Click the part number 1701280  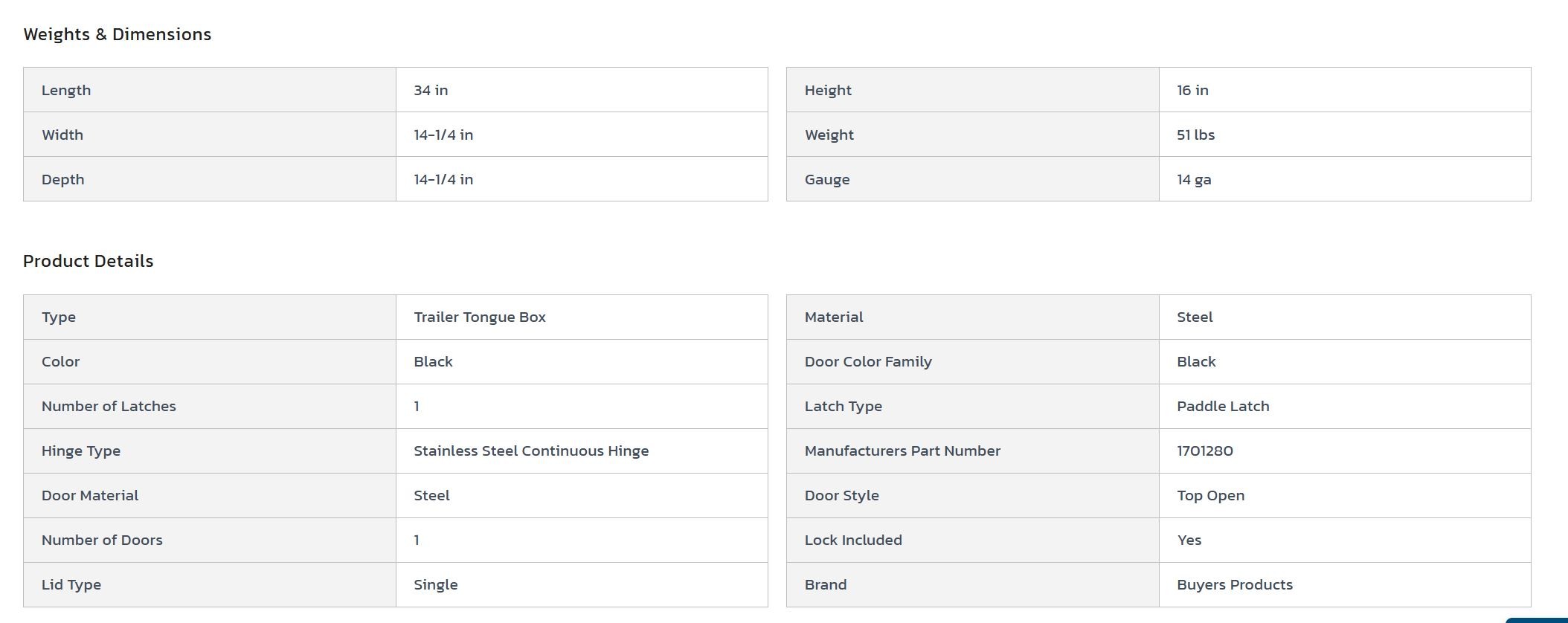(1205, 451)
